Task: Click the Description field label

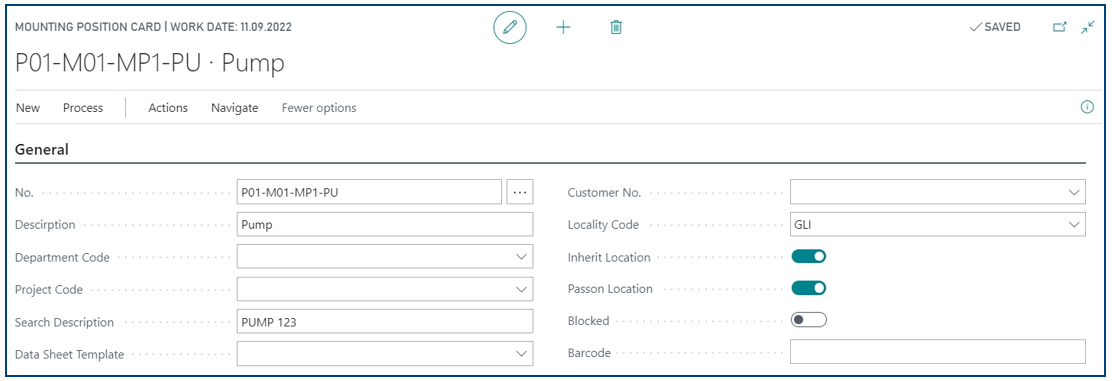Action: [x=45, y=225]
